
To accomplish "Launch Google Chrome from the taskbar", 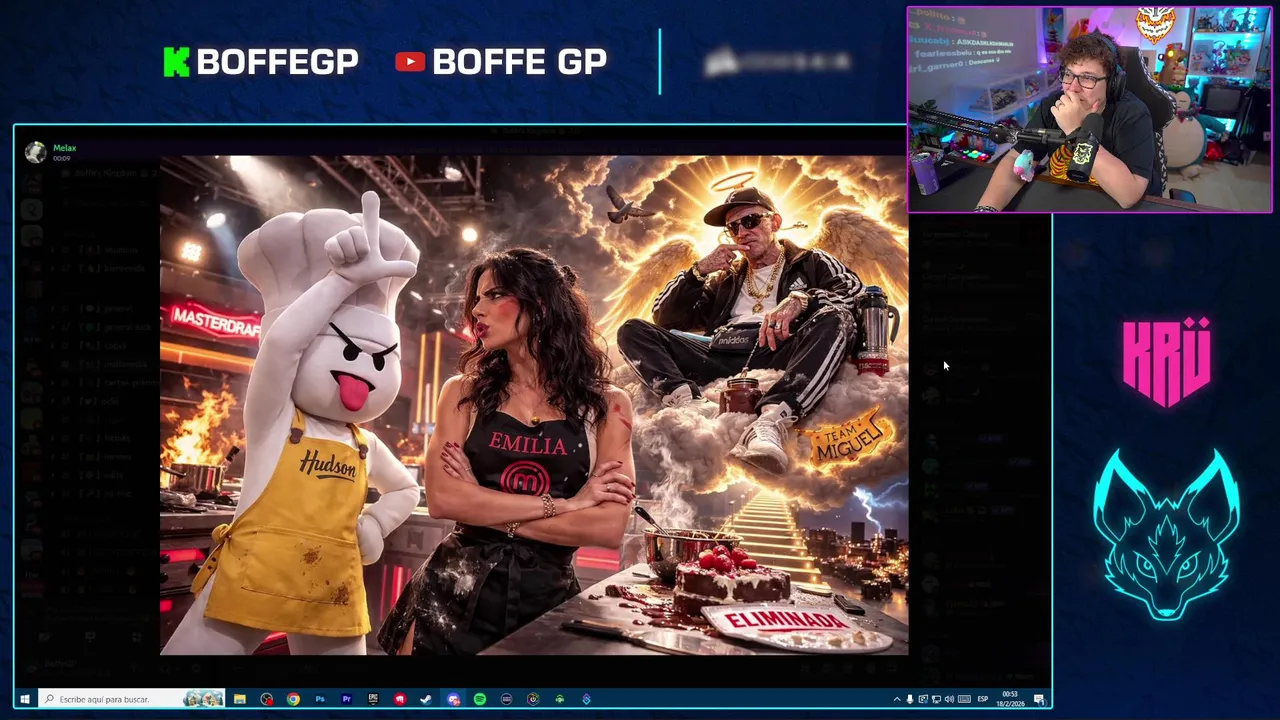I will click(293, 699).
